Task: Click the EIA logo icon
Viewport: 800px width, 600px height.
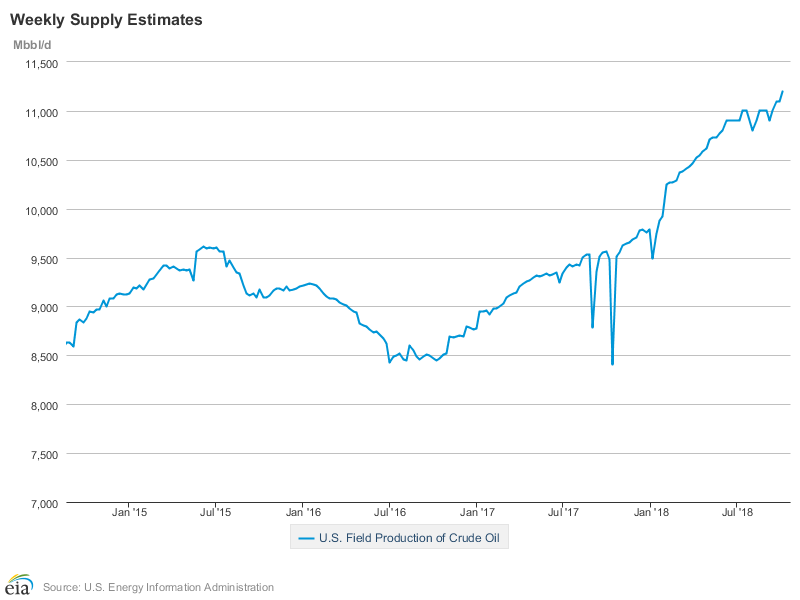Action: (x=19, y=584)
